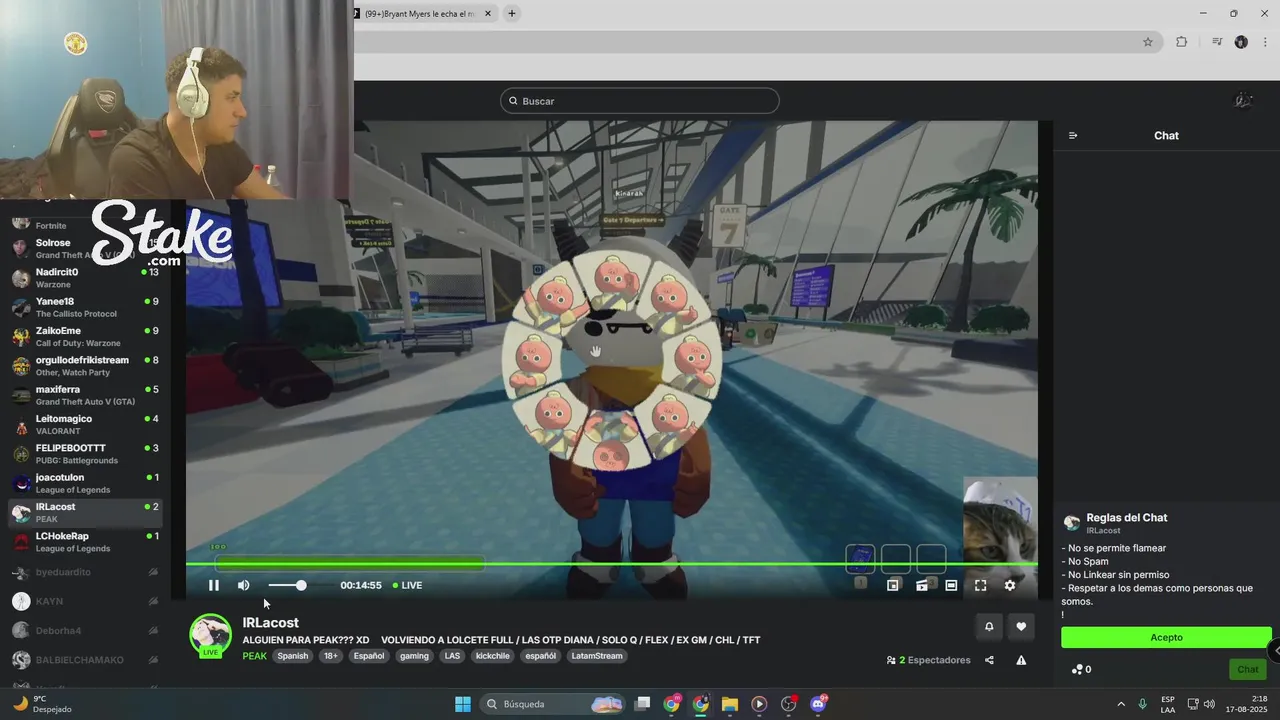Screen dimensions: 1280x720
Task: Switch to Bryant Myers browser tab
Action: pyautogui.click(x=418, y=14)
